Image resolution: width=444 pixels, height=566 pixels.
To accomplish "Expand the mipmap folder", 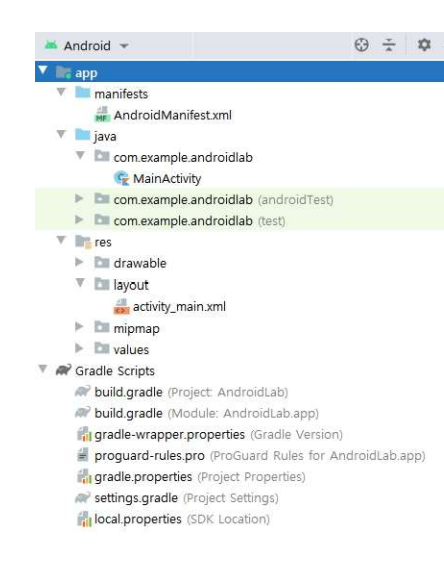I will click(79, 327).
